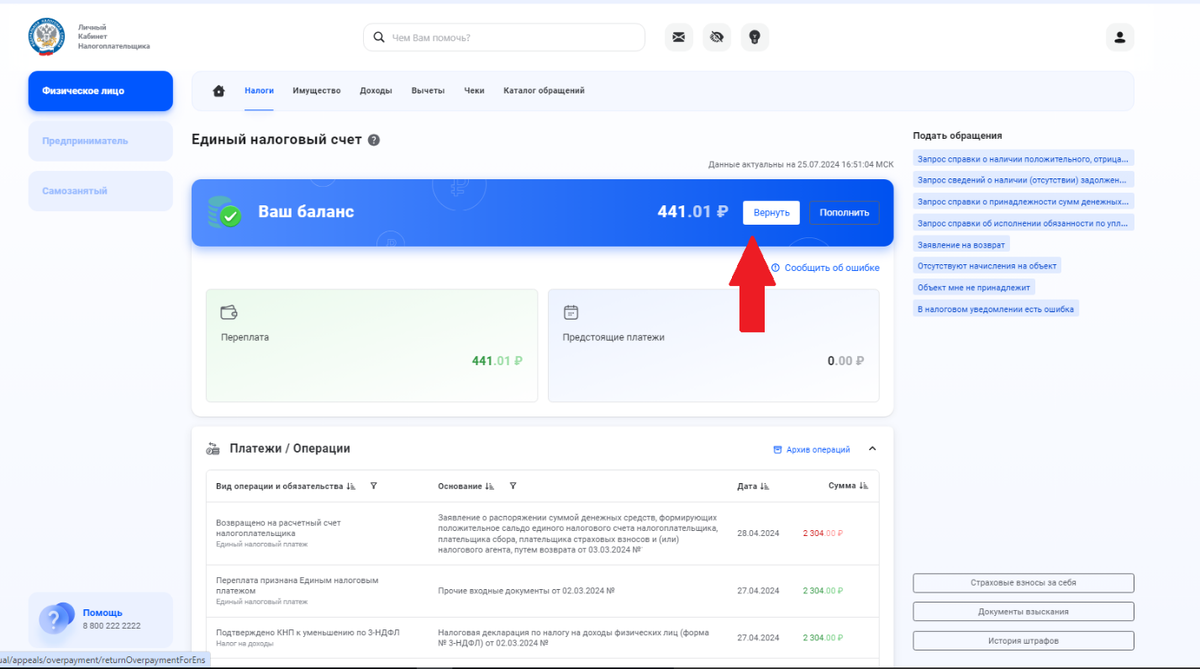Image resolution: width=1200 pixels, height=669 pixels.
Task: Click the Пополнить balance button
Action: 845,212
